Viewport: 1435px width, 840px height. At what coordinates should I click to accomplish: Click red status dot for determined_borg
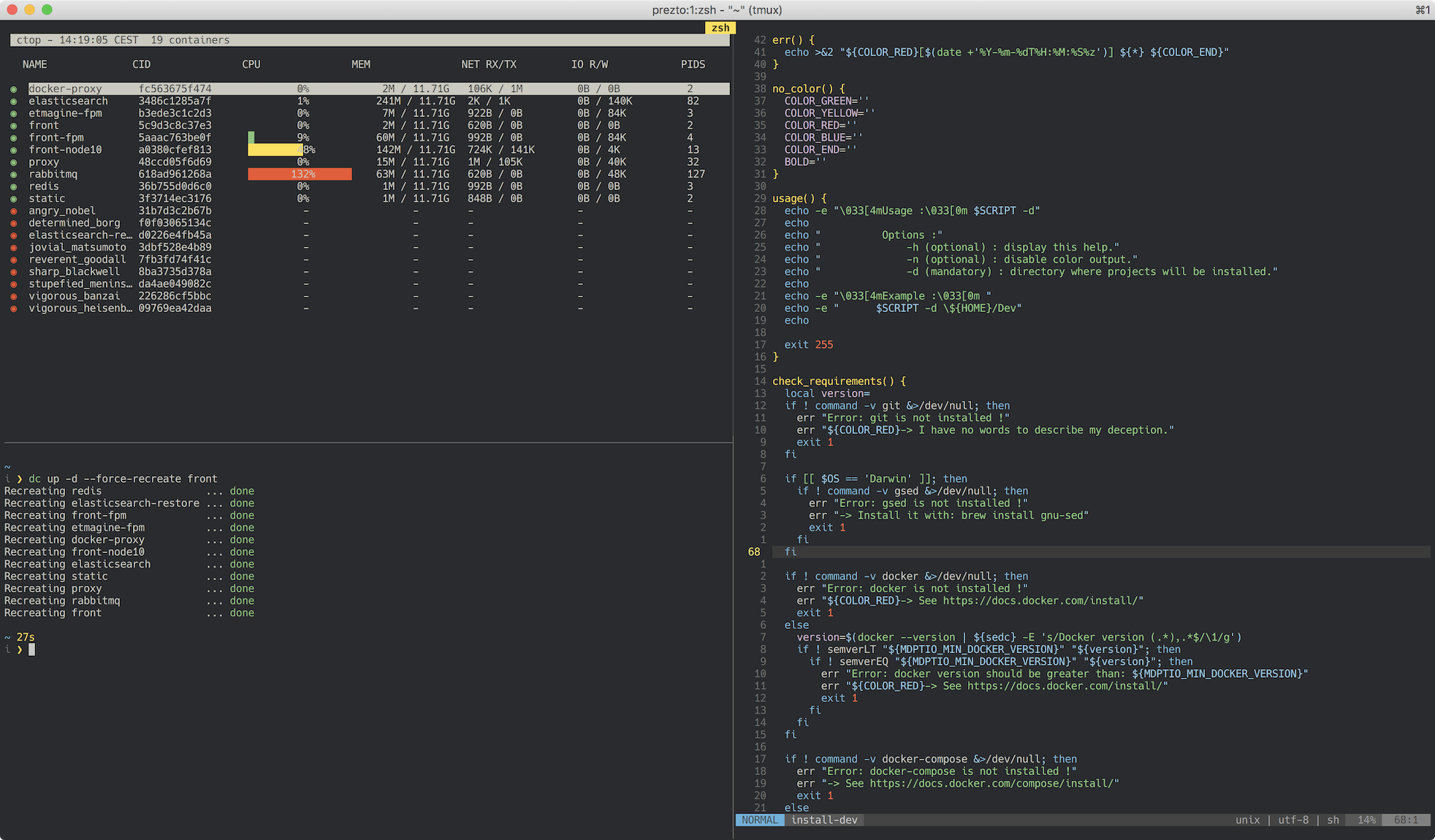click(x=13, y=224)
